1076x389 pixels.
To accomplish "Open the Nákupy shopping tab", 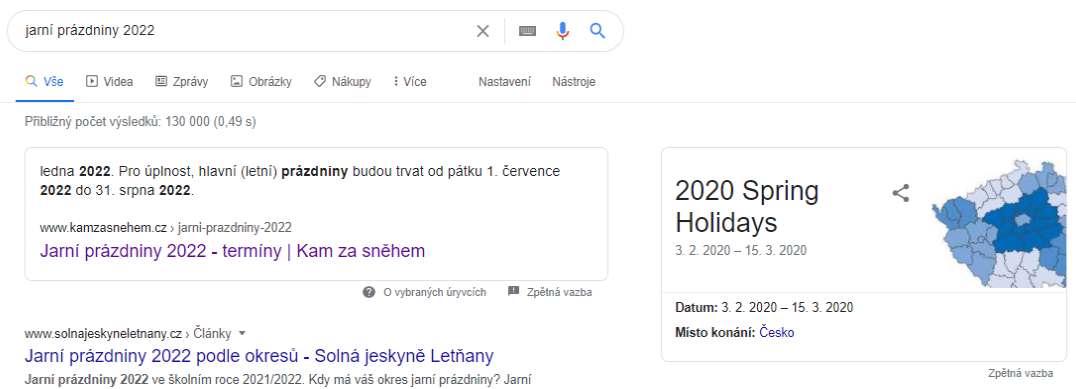I will pyautogui.click(x=342, y=82).
